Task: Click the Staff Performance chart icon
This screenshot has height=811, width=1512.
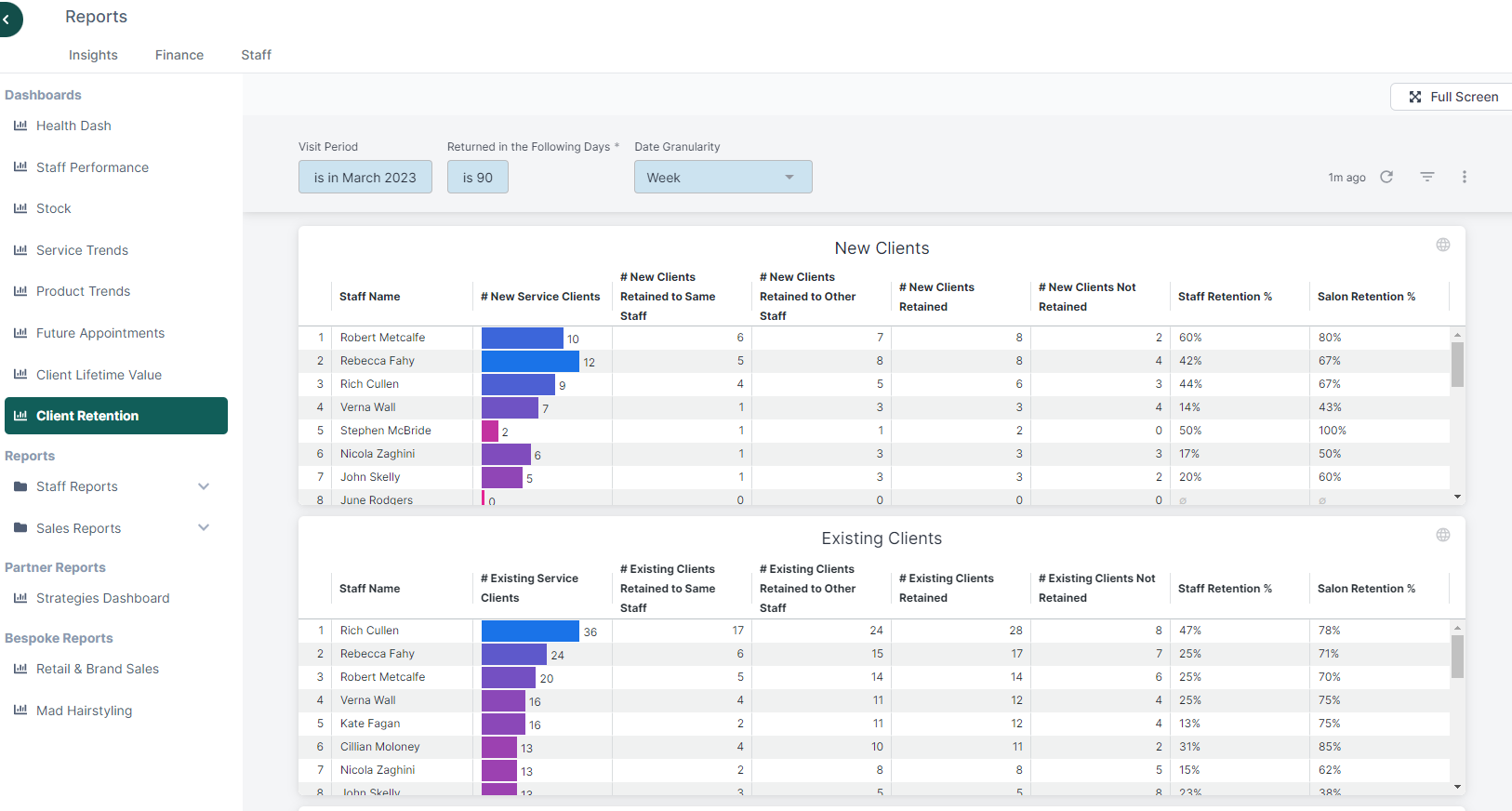Action: pos(20,167)
